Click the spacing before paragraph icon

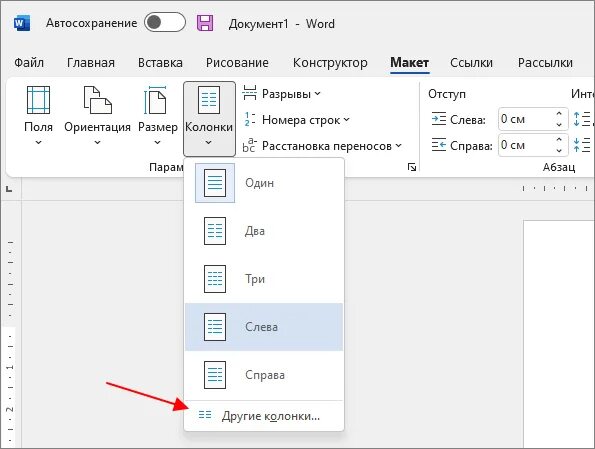tap(582, 119)
